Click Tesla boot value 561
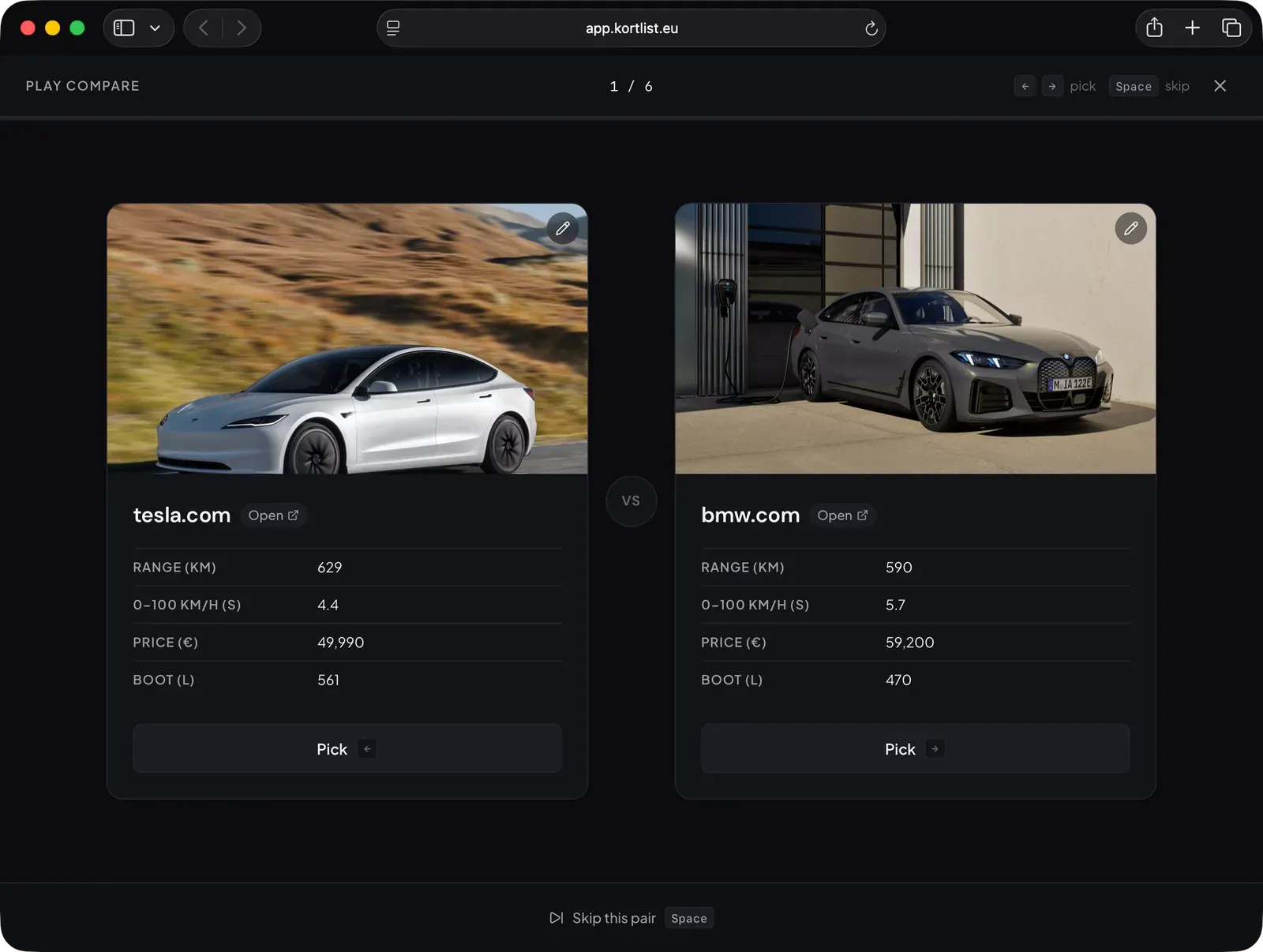This screenshot has width=1263, height=952. [x=328, y=680]
